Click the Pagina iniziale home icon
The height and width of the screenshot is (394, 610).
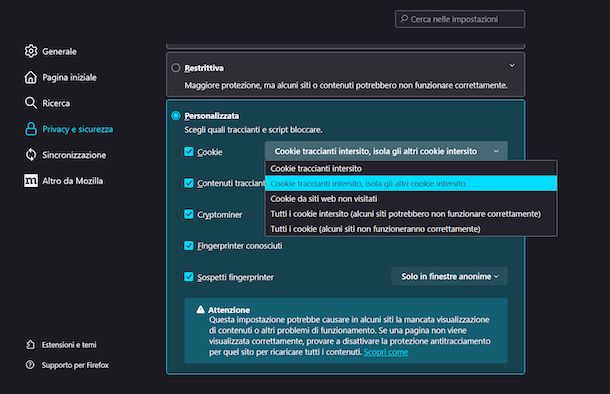click(x=31, y=77)
